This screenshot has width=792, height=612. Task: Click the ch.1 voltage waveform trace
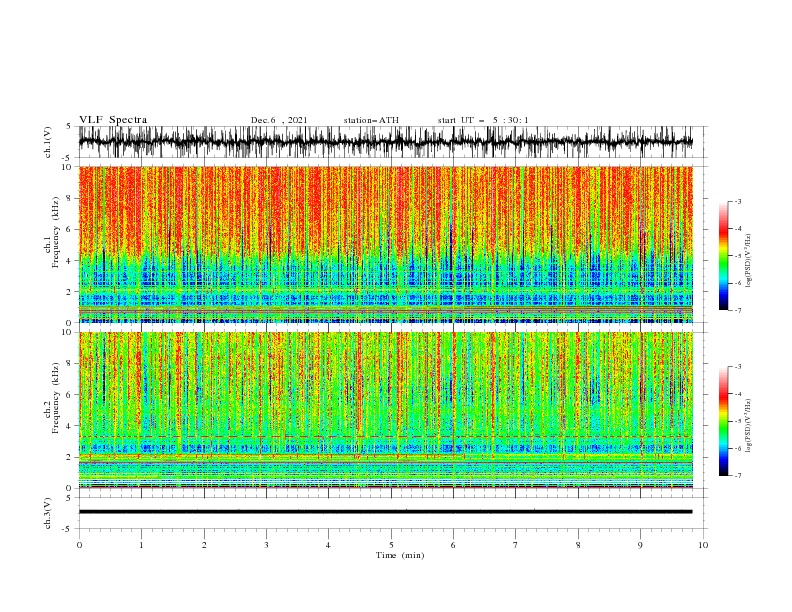coord(385,142)
